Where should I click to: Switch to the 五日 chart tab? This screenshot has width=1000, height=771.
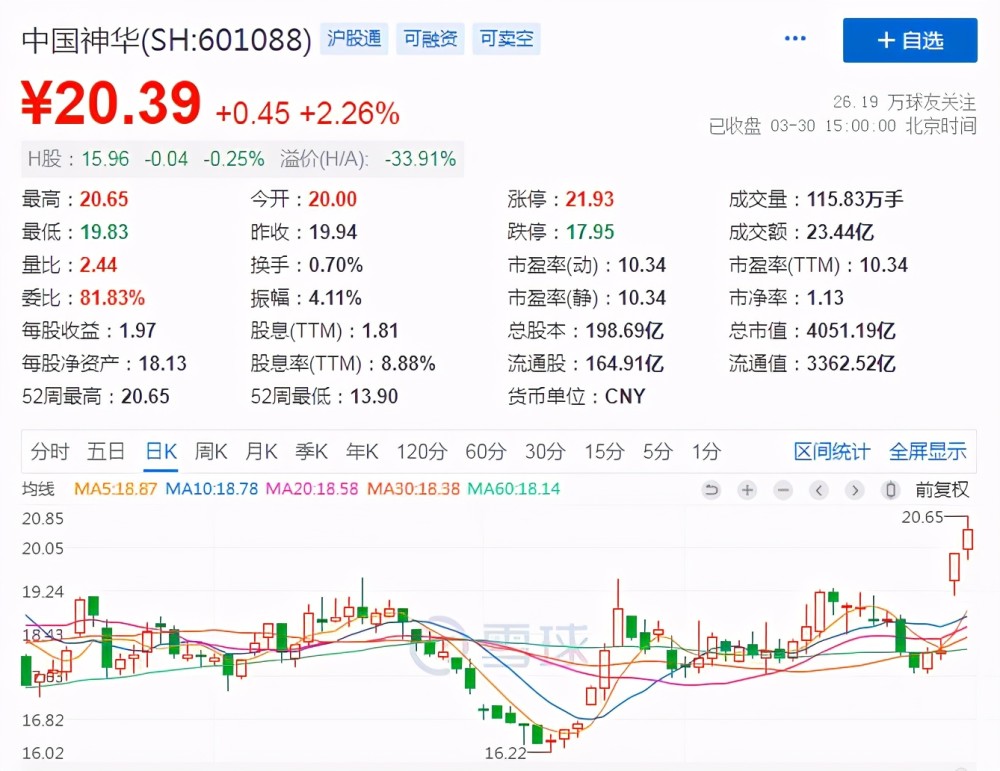(106, 452)
